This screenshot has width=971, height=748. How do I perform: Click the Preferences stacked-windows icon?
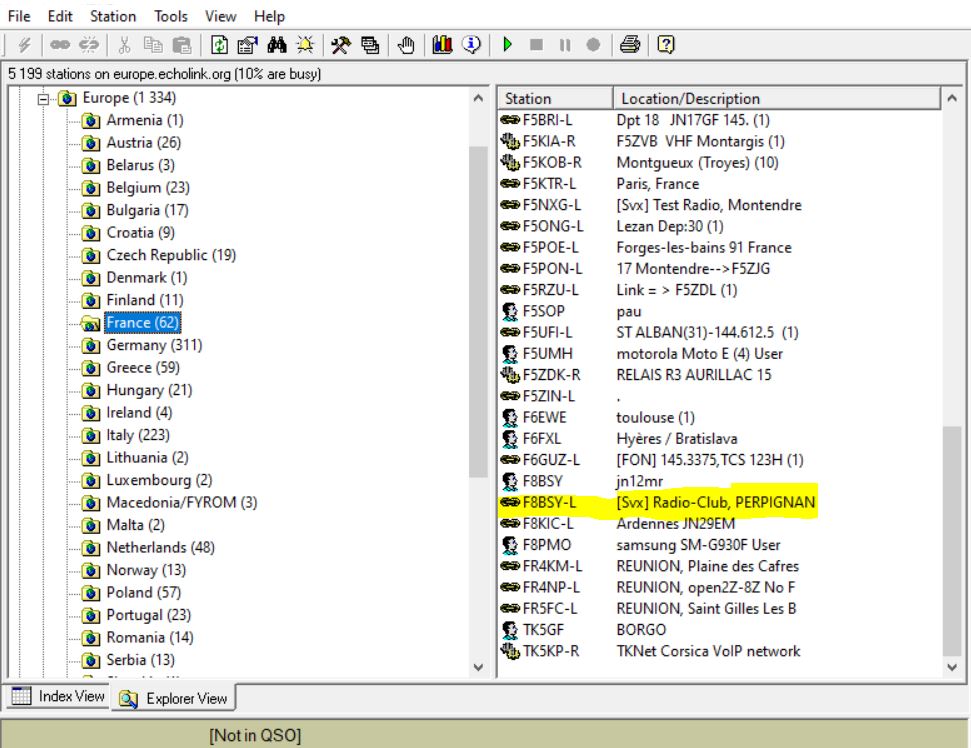point(370,45)
